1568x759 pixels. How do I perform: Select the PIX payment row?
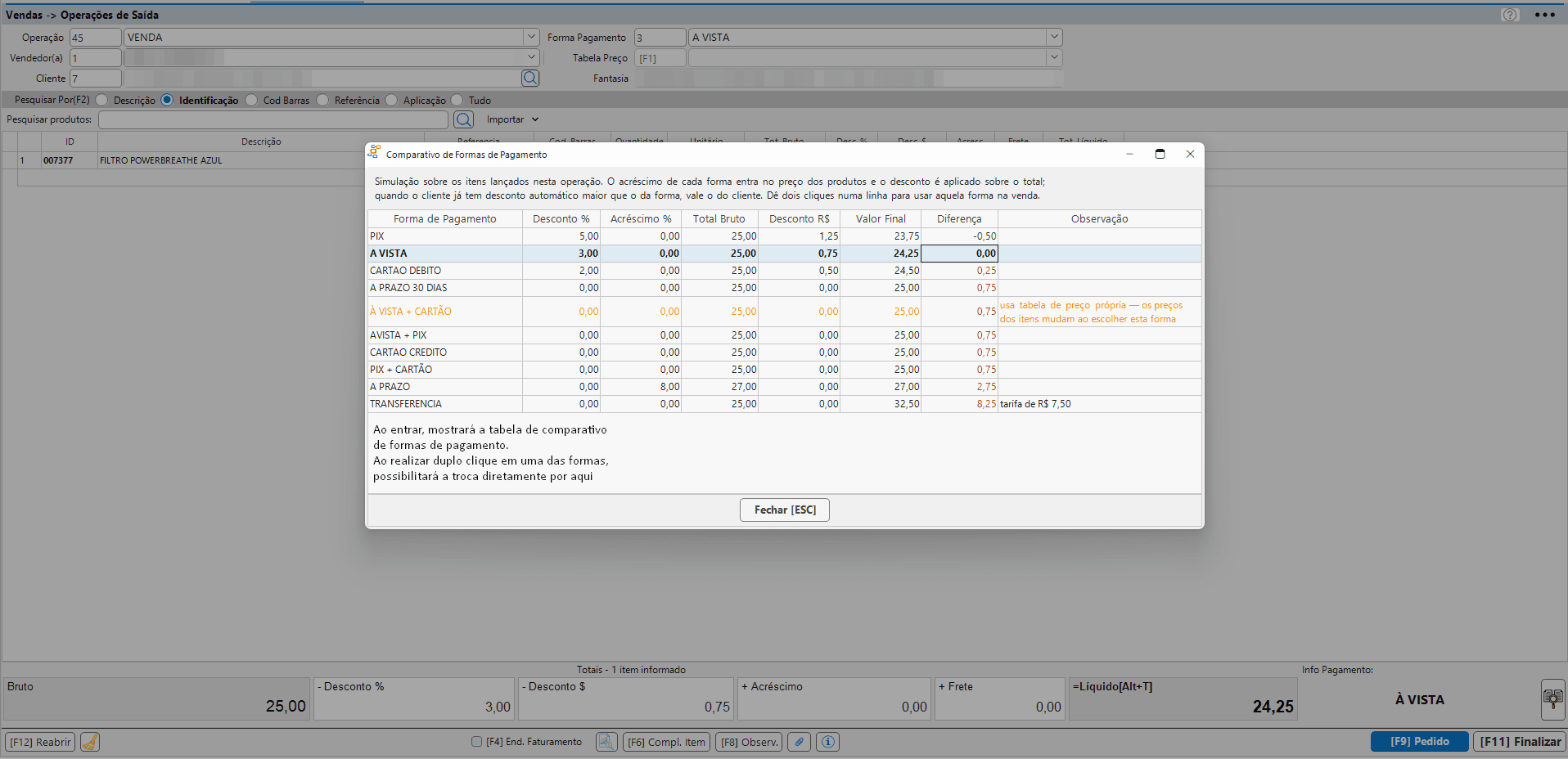(785, 236)
